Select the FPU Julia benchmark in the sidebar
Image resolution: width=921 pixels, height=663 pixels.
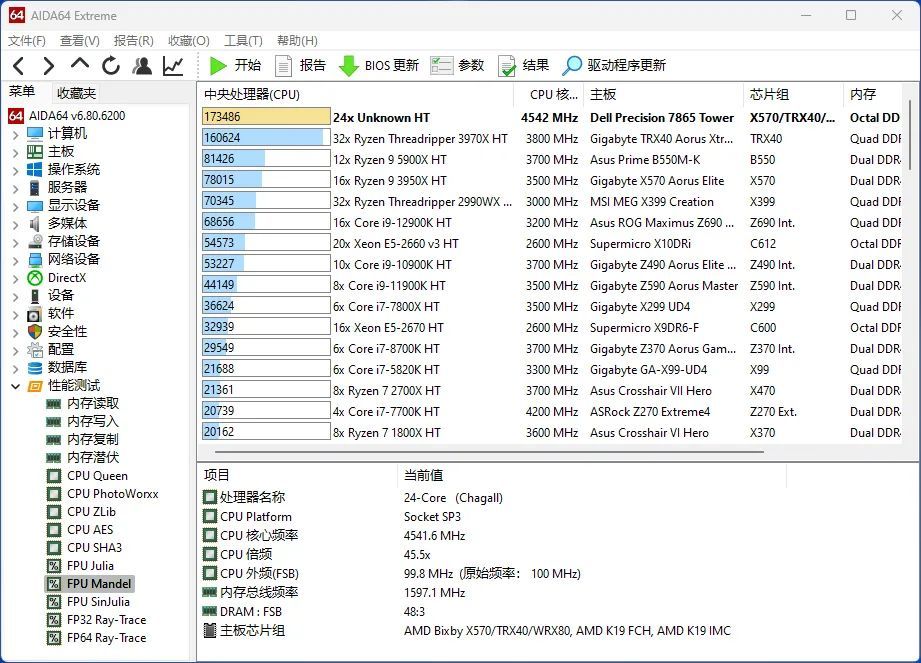pos(91,565)
